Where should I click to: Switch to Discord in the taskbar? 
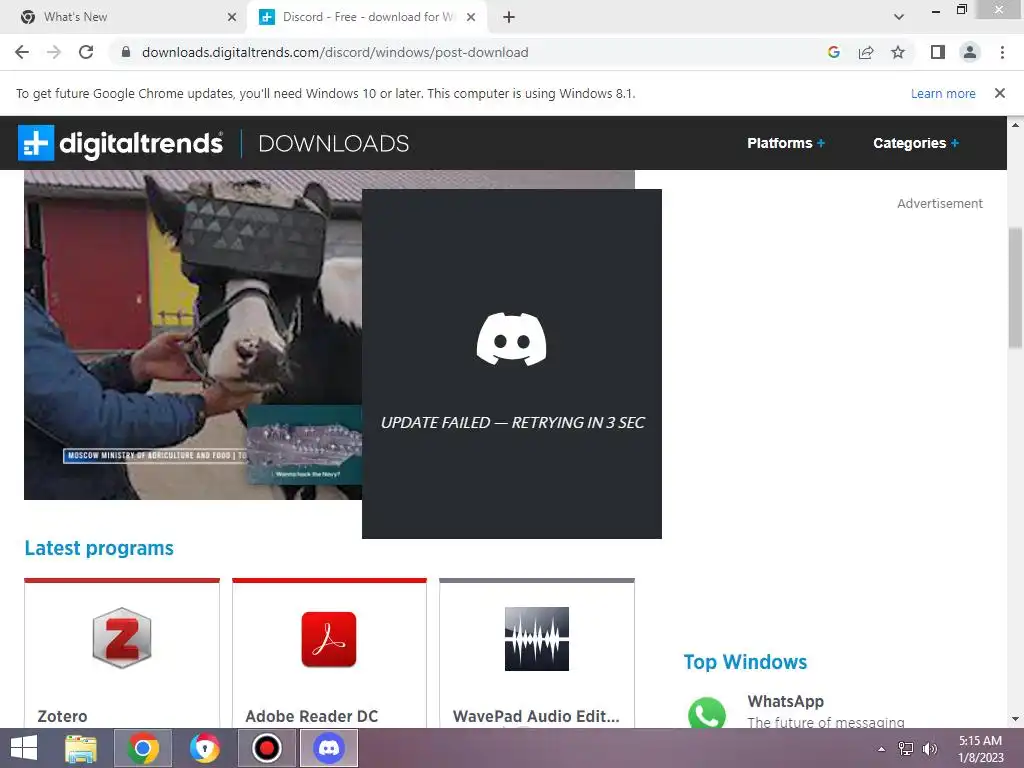coord(329,748)
